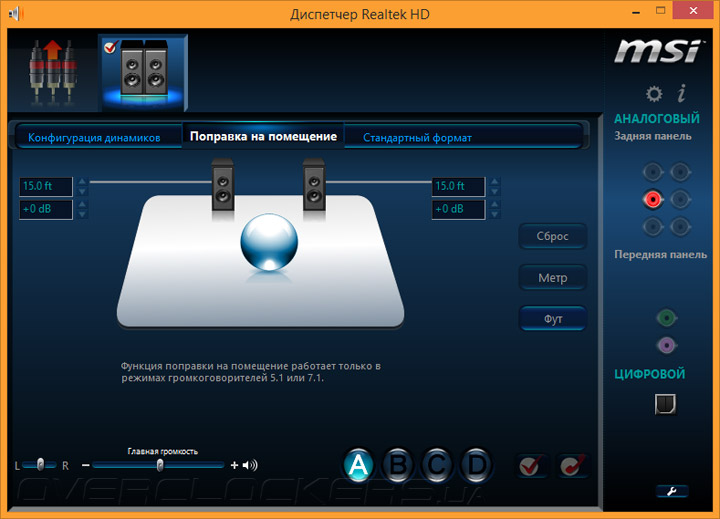Screen dimensions: 720x519
Task: Click the bottom-right rear panel jack
Action: (680, 226)
